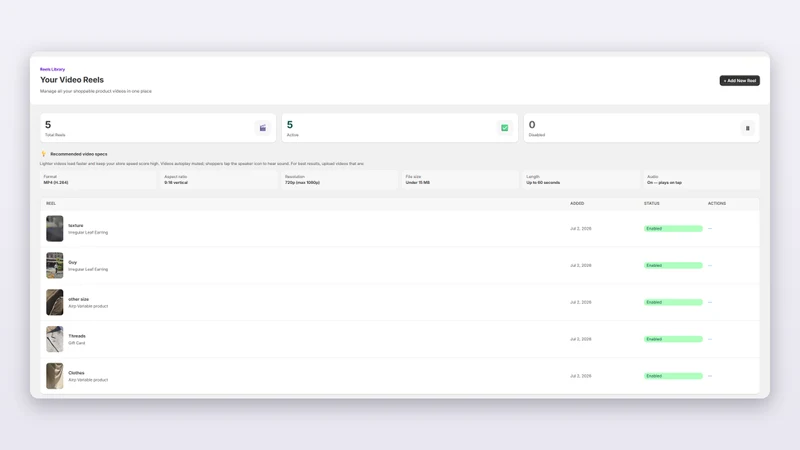Click the Total Reels count 5
This screenshot has width=800, height=450.
(48, 124)
